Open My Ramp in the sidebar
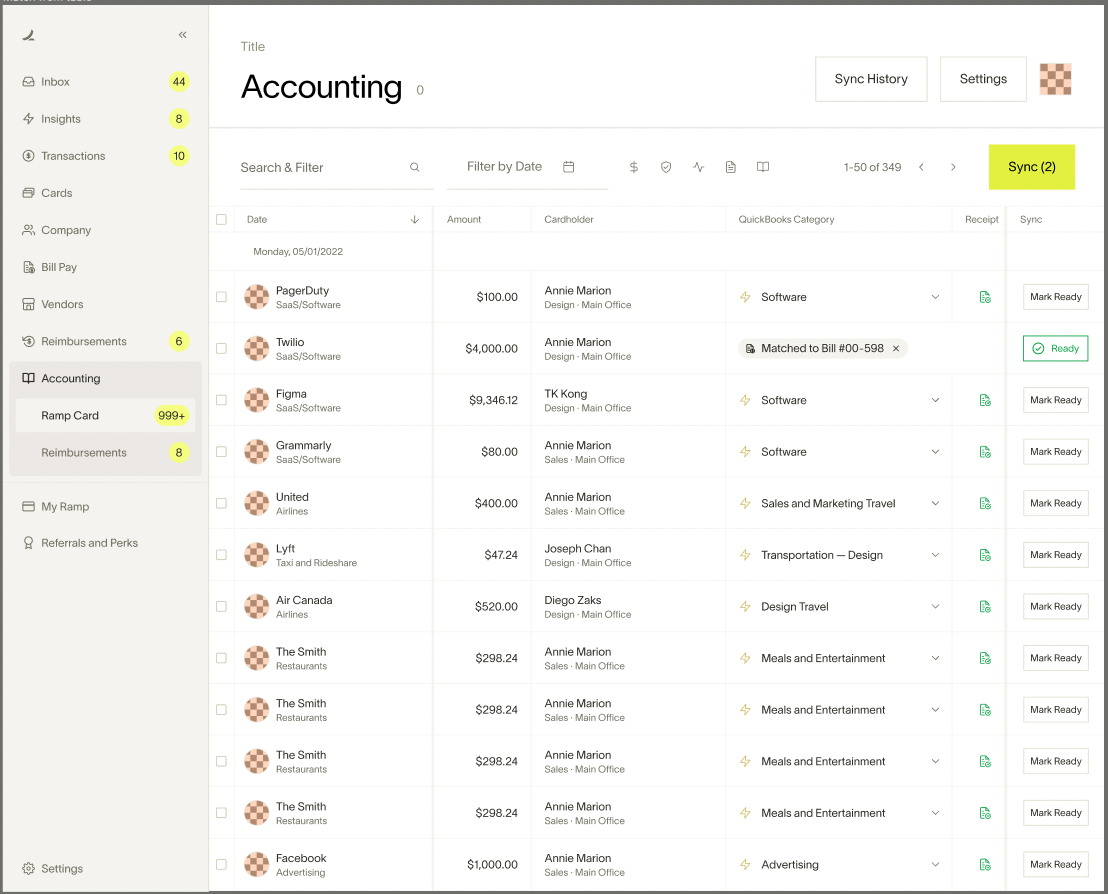The image size is (1108, 894). tap(105, 507)
